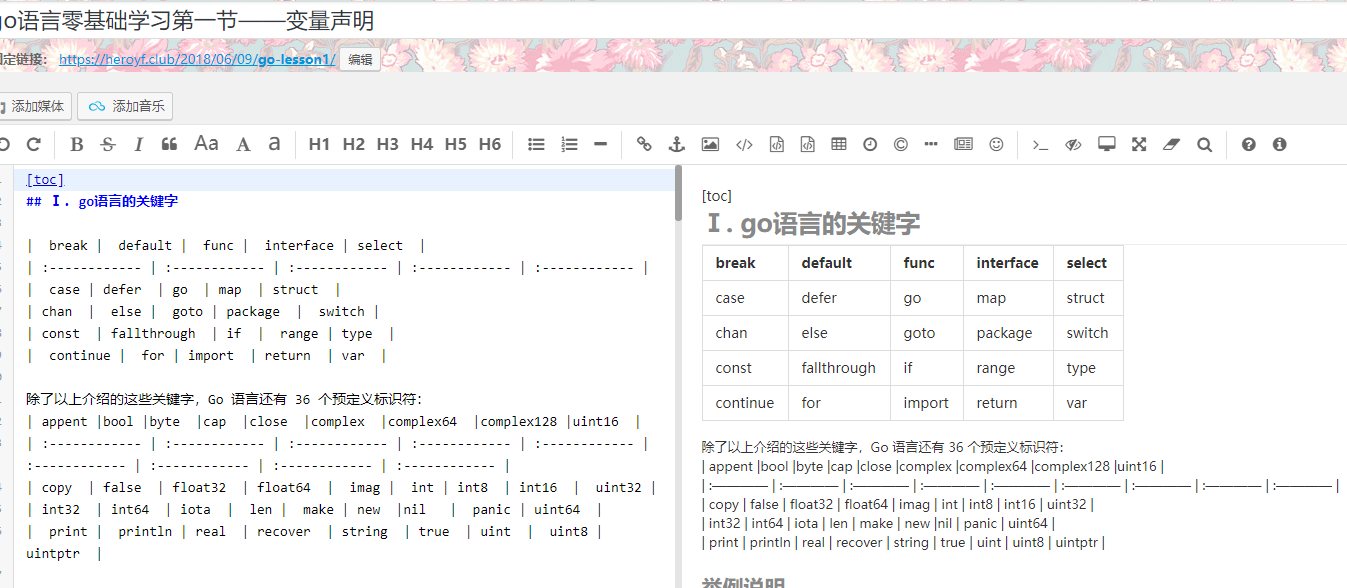Insert an H6 heading
The height and width of the screenshot is (588, 1347).
pyautogui.click(x=489, y=144)
